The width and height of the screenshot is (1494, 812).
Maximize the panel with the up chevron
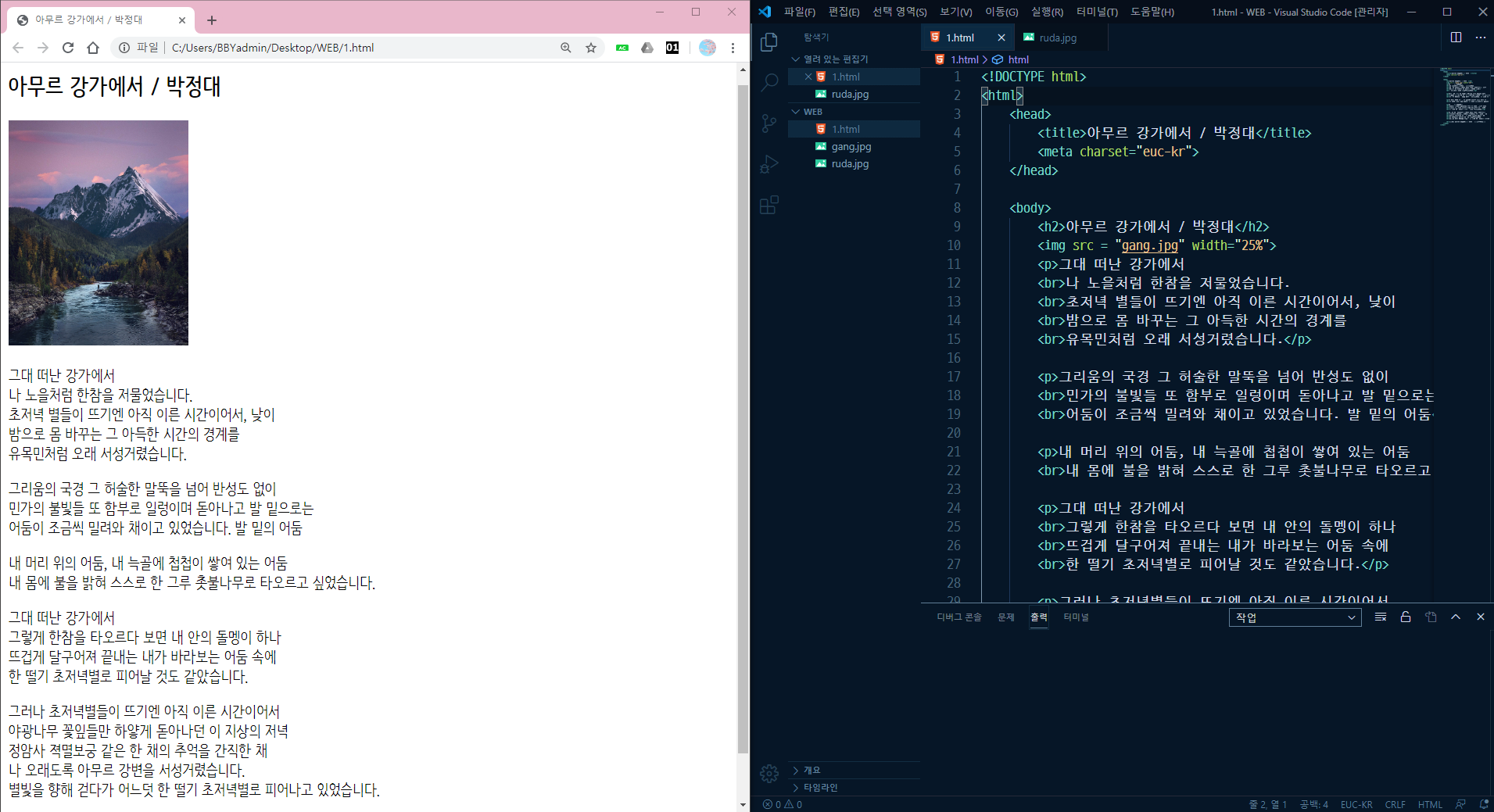pyautogui.click(x=1456, y=617)
